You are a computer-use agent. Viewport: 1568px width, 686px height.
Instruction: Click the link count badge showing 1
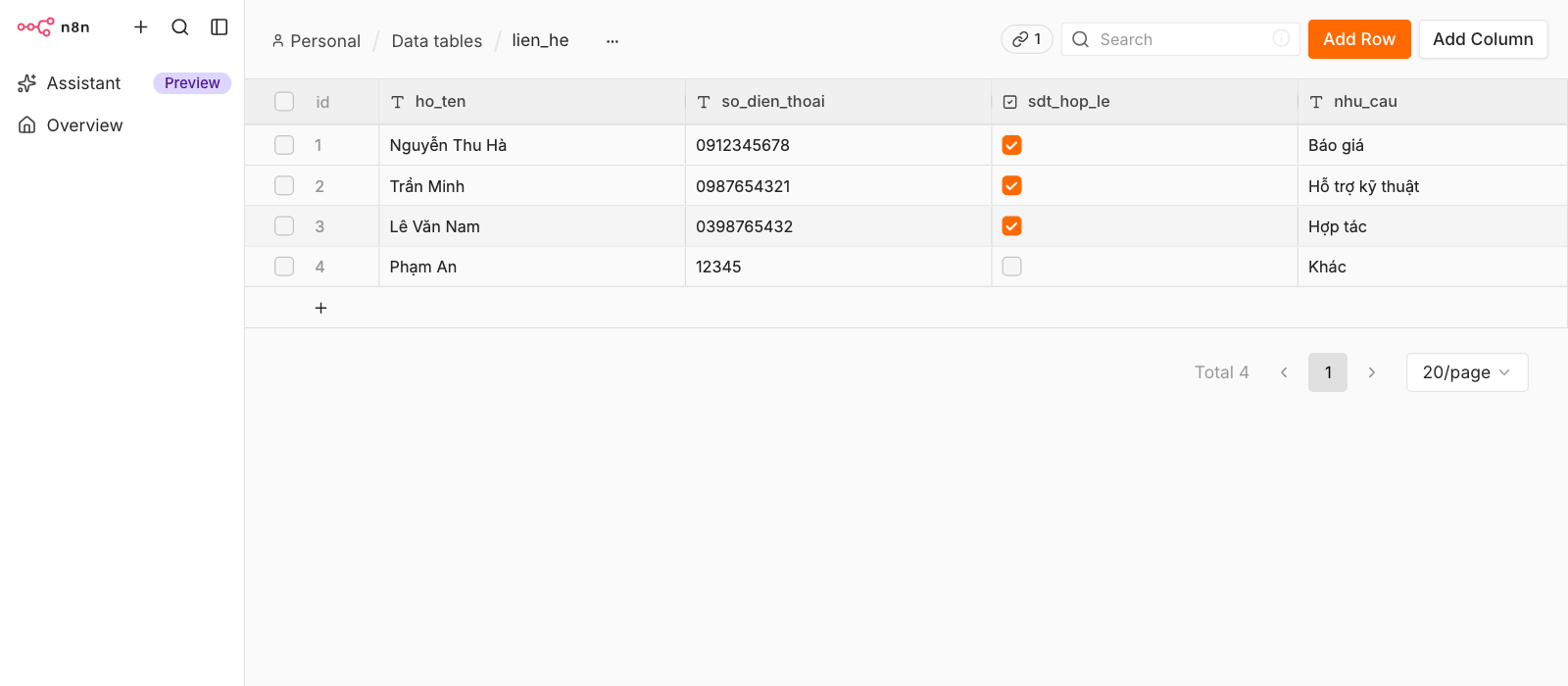pyautogui.click(x=1027, y=39)
